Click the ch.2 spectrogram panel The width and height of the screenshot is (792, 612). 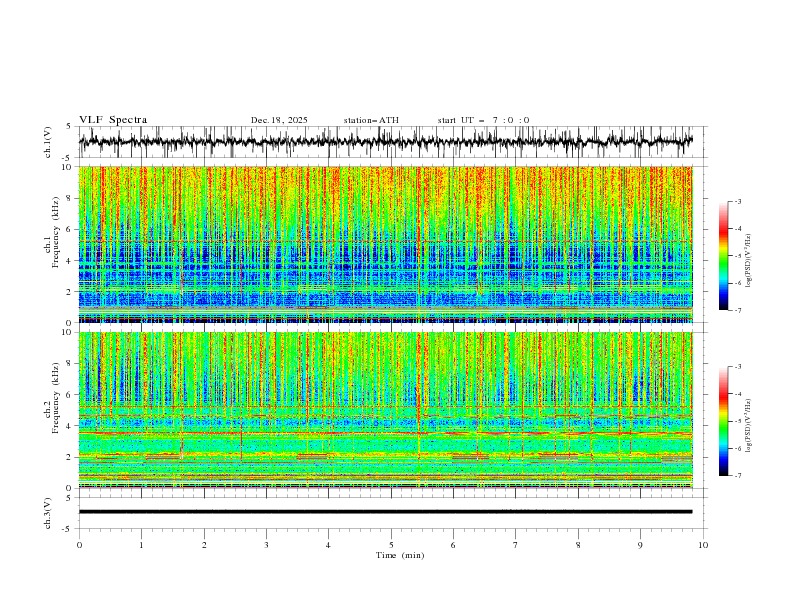click(385, 410)
